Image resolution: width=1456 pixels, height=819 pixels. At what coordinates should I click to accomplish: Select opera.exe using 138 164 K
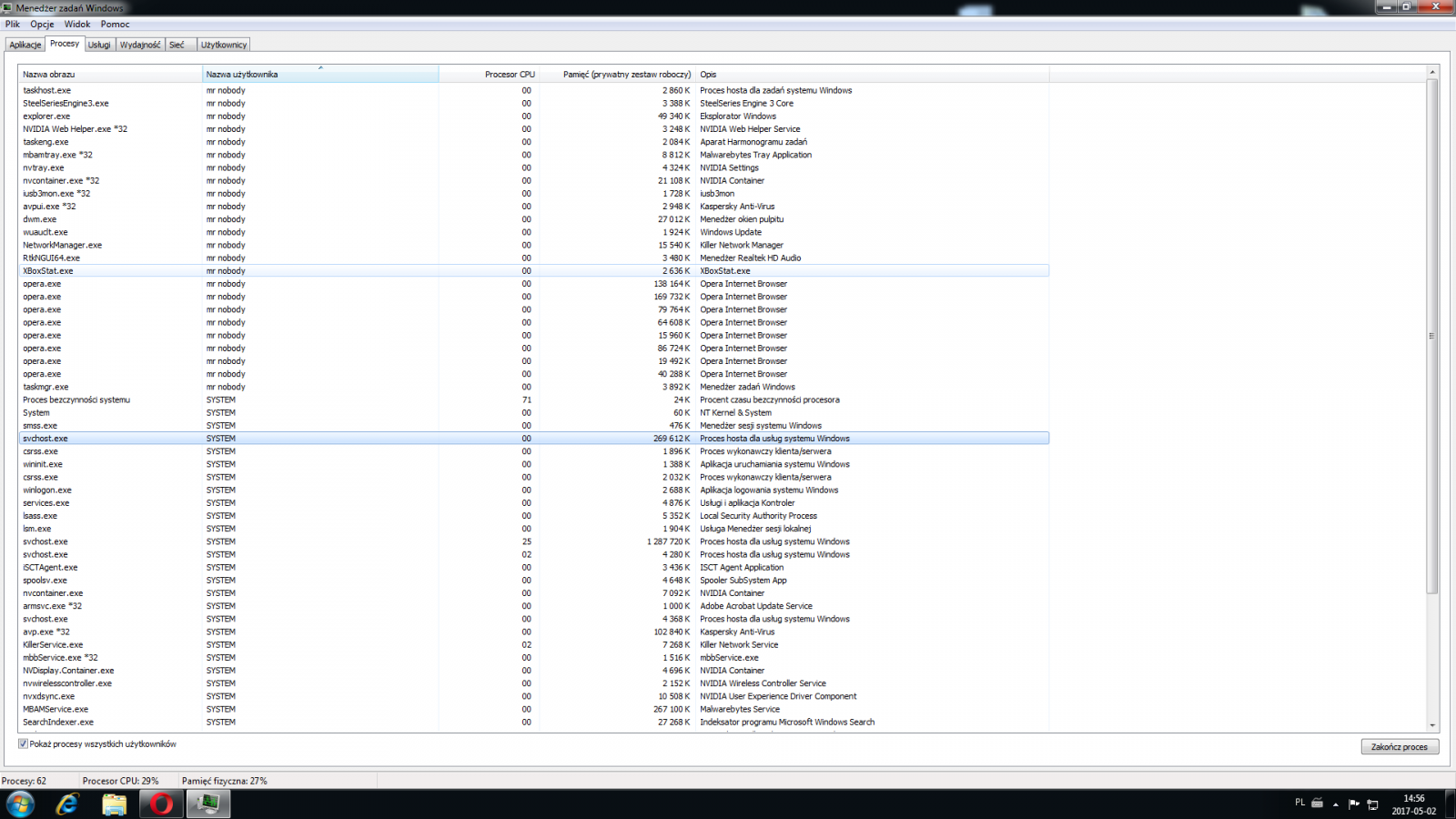click(534, 284)
